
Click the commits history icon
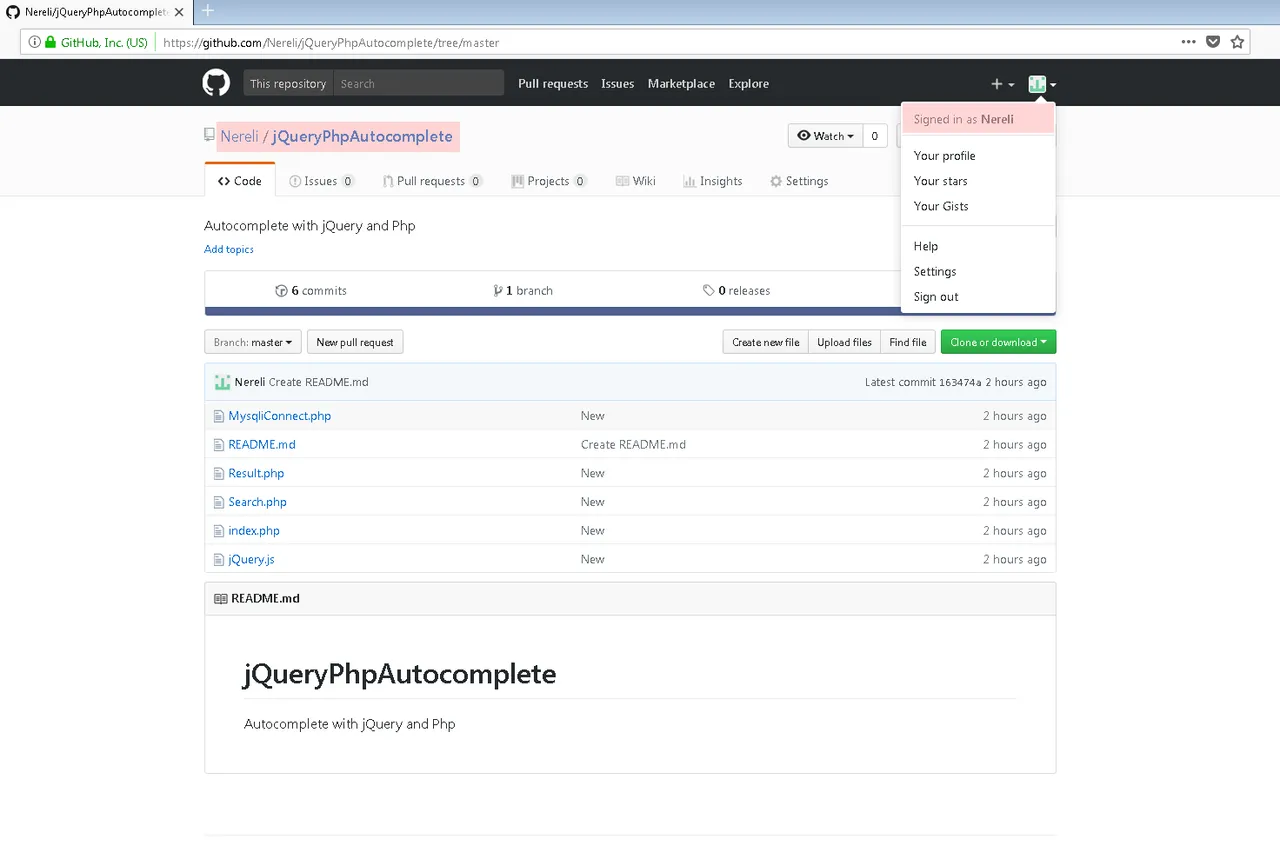pyautogui.click(x=281, y=291)
